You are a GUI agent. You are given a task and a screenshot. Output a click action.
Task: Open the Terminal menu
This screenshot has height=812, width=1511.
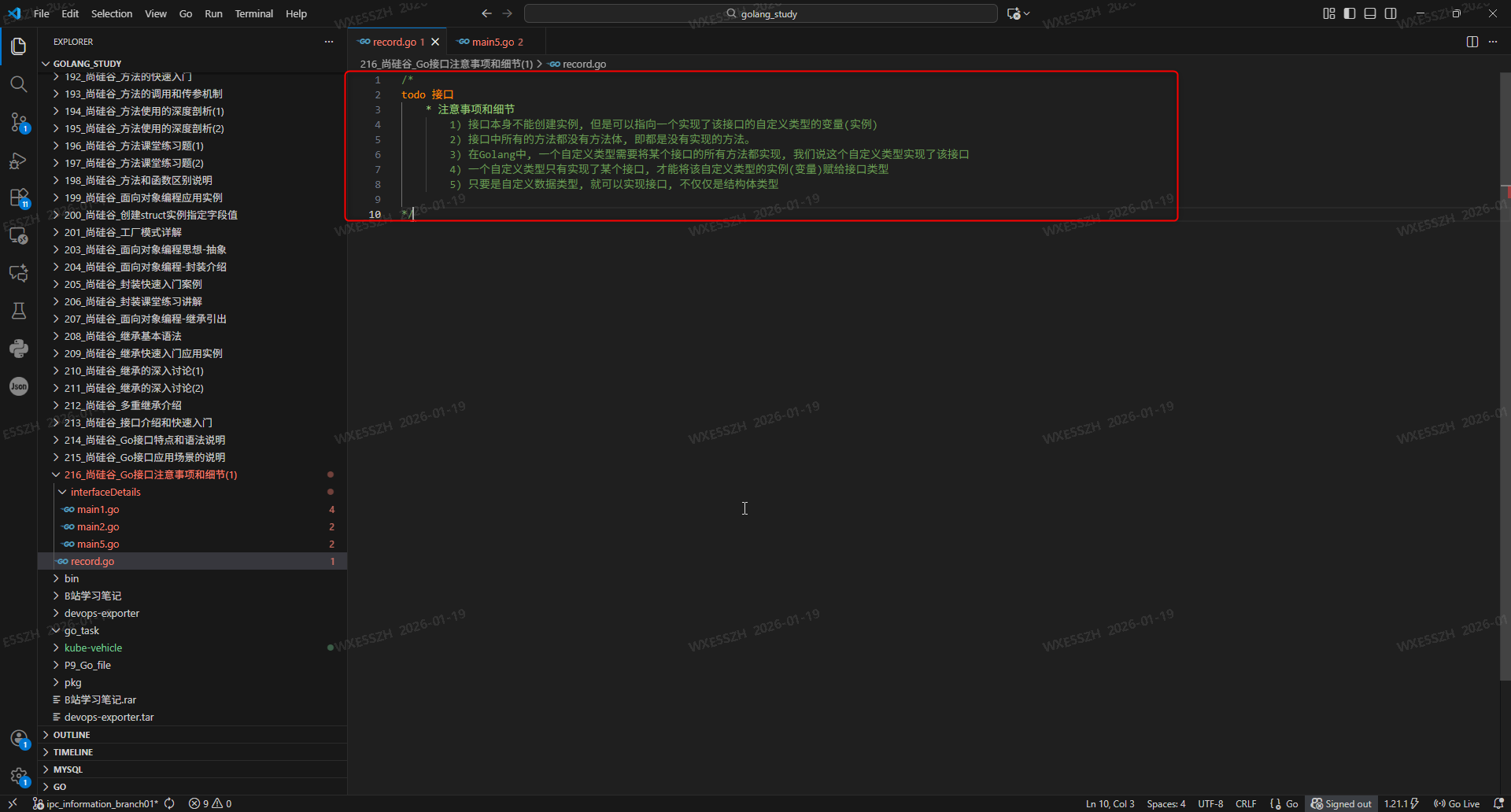[x=253, y=13]
